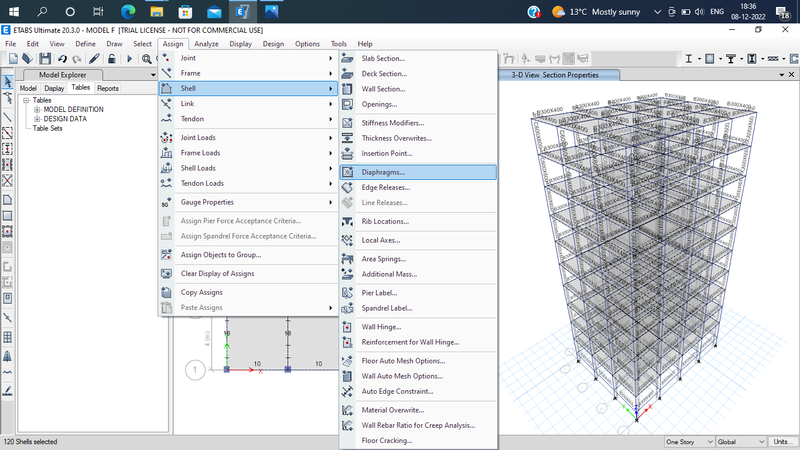800x450 pixels.
Task: Click the New Model toolbar icon
Action: [13, 59]
